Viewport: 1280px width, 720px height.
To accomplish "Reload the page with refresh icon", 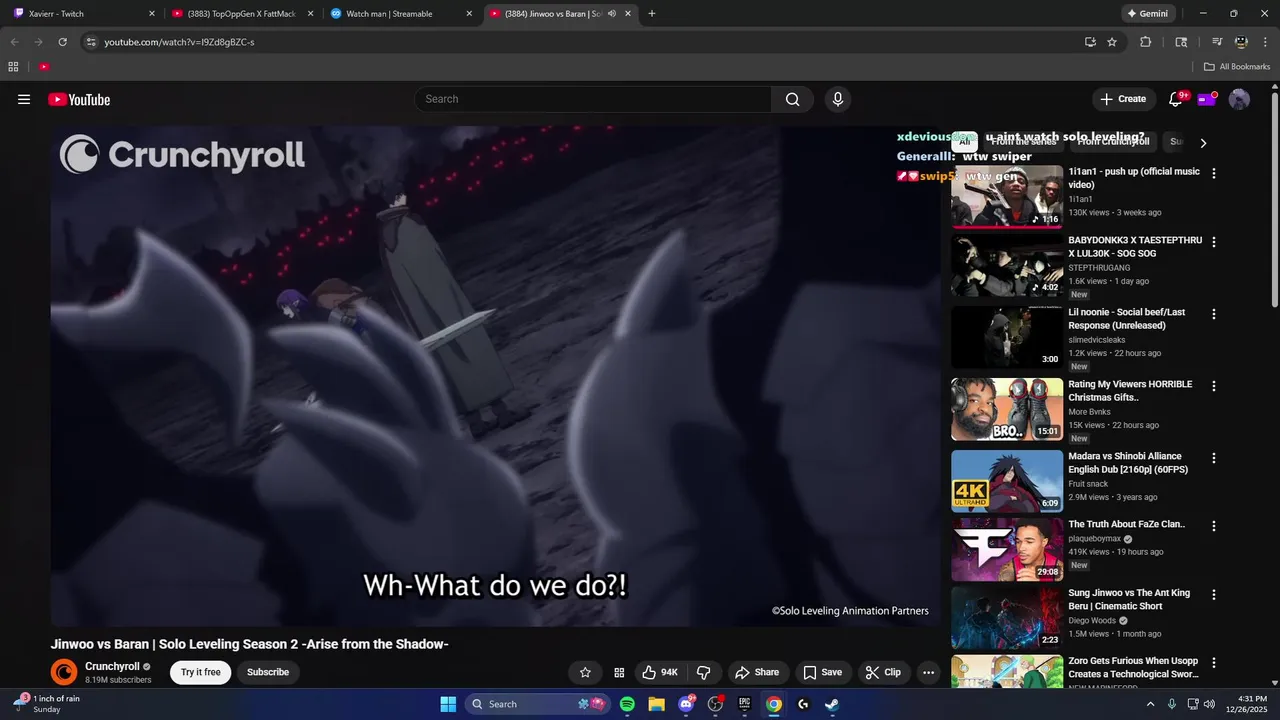I will (x=62, y=42).
